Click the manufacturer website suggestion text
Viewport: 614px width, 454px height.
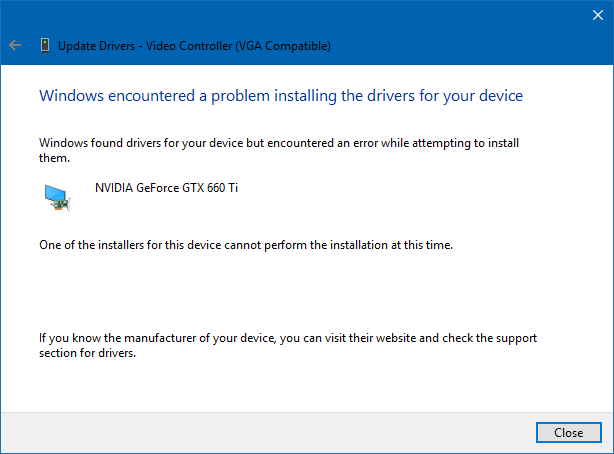(288, 338)
